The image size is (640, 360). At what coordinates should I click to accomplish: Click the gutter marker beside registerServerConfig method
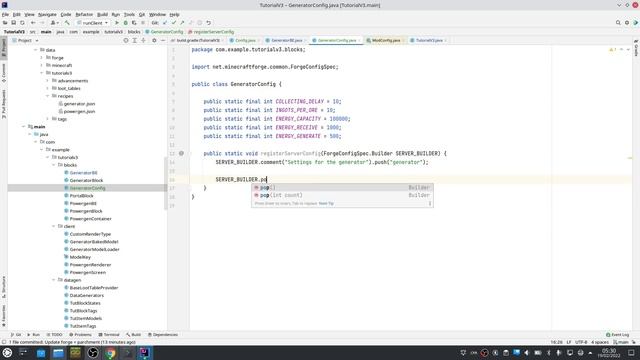tap(181, 153)
